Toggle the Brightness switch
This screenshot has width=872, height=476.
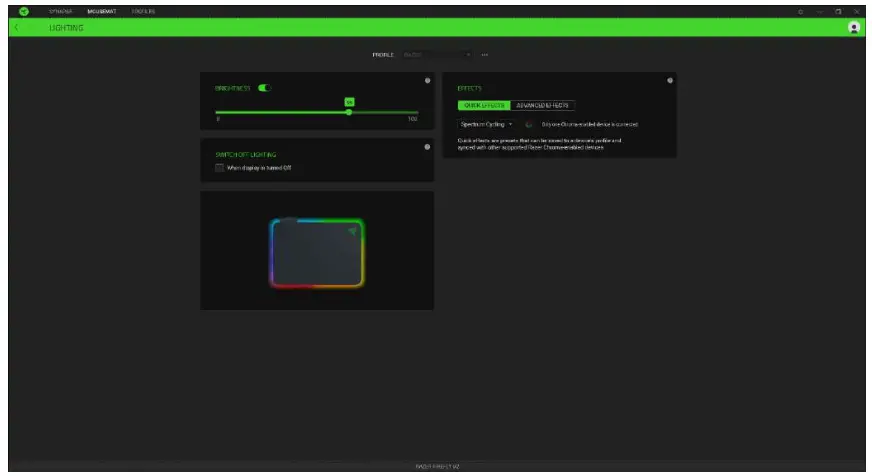264,88
